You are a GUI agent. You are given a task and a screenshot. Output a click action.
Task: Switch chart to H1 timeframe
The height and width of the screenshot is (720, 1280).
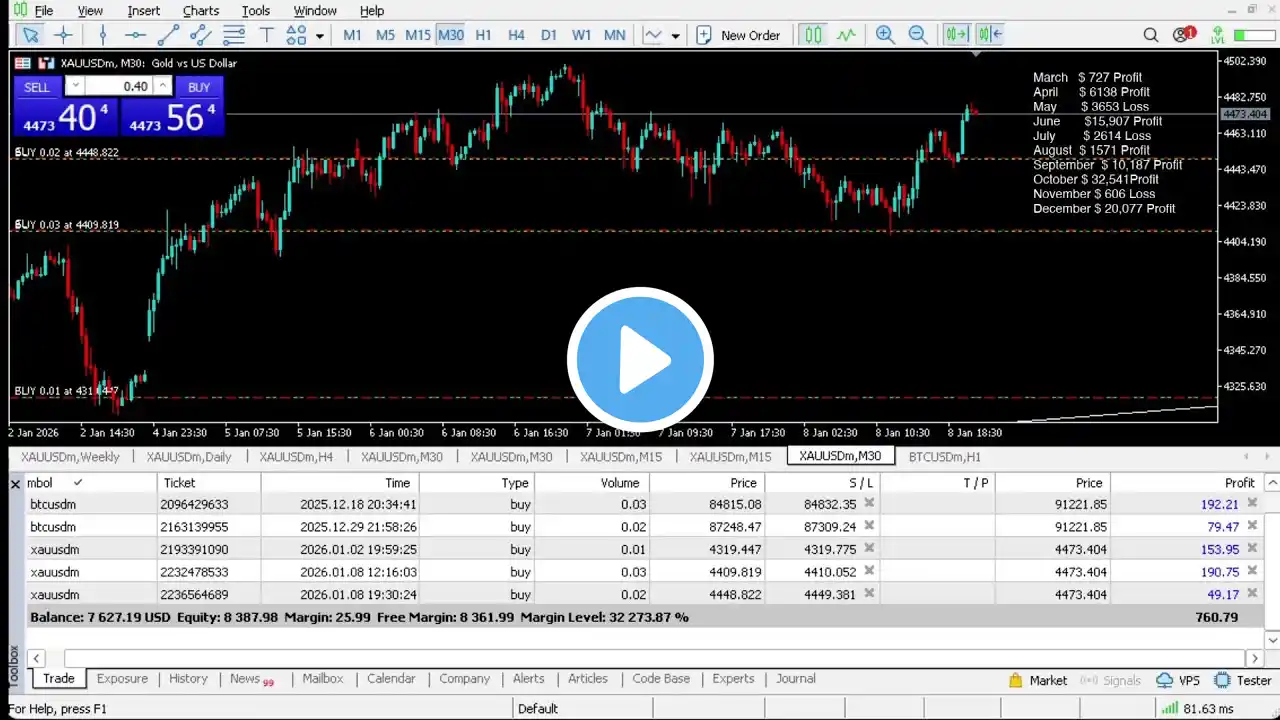[x=484, y=35]
